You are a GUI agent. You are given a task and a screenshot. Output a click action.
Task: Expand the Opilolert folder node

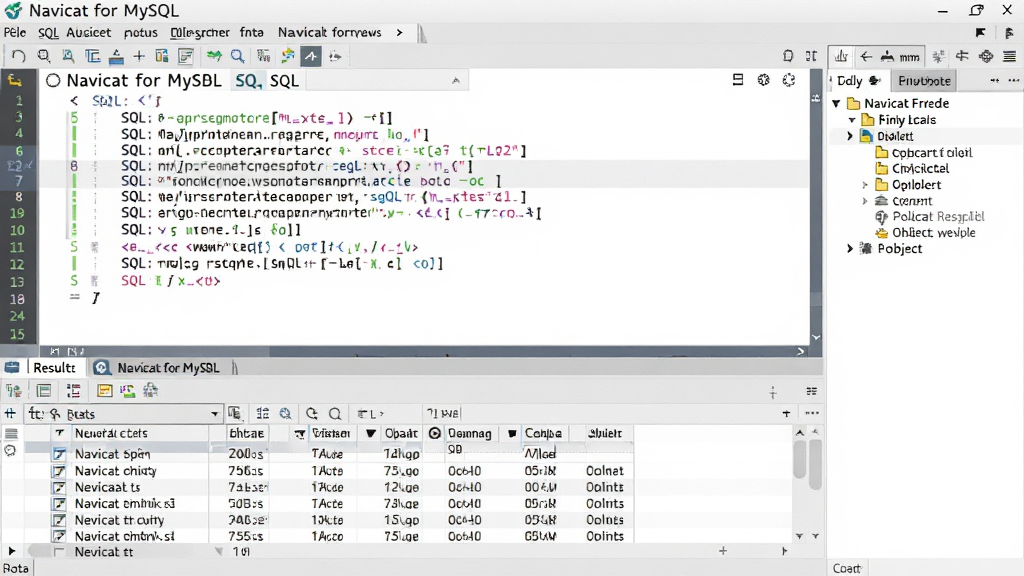pos(865,185)
